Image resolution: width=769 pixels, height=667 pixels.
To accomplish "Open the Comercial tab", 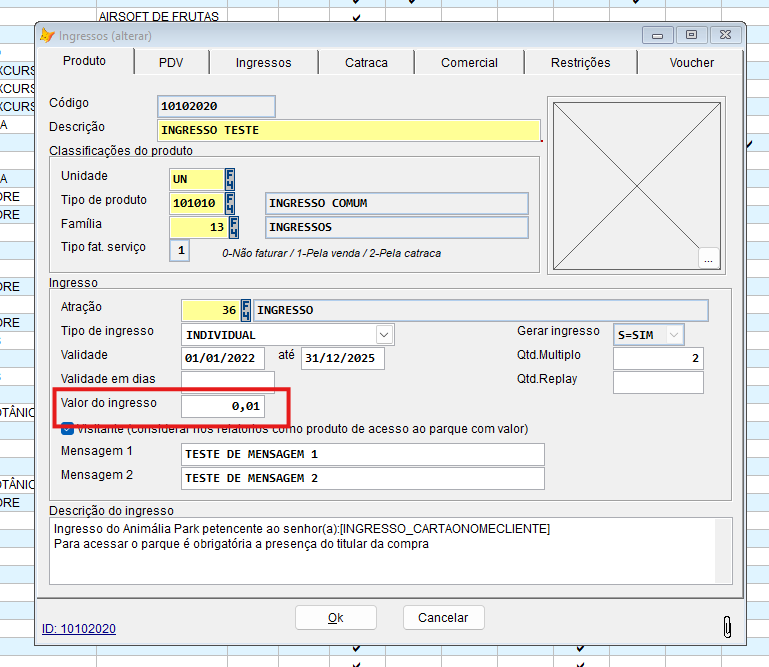I will [x=469, y=63].
